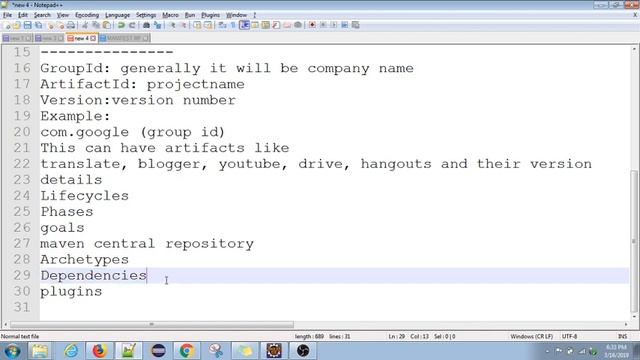Click 'INS' indicator in status bar
Viewport: 640px width, 360px height.
(x=622, y=337)
